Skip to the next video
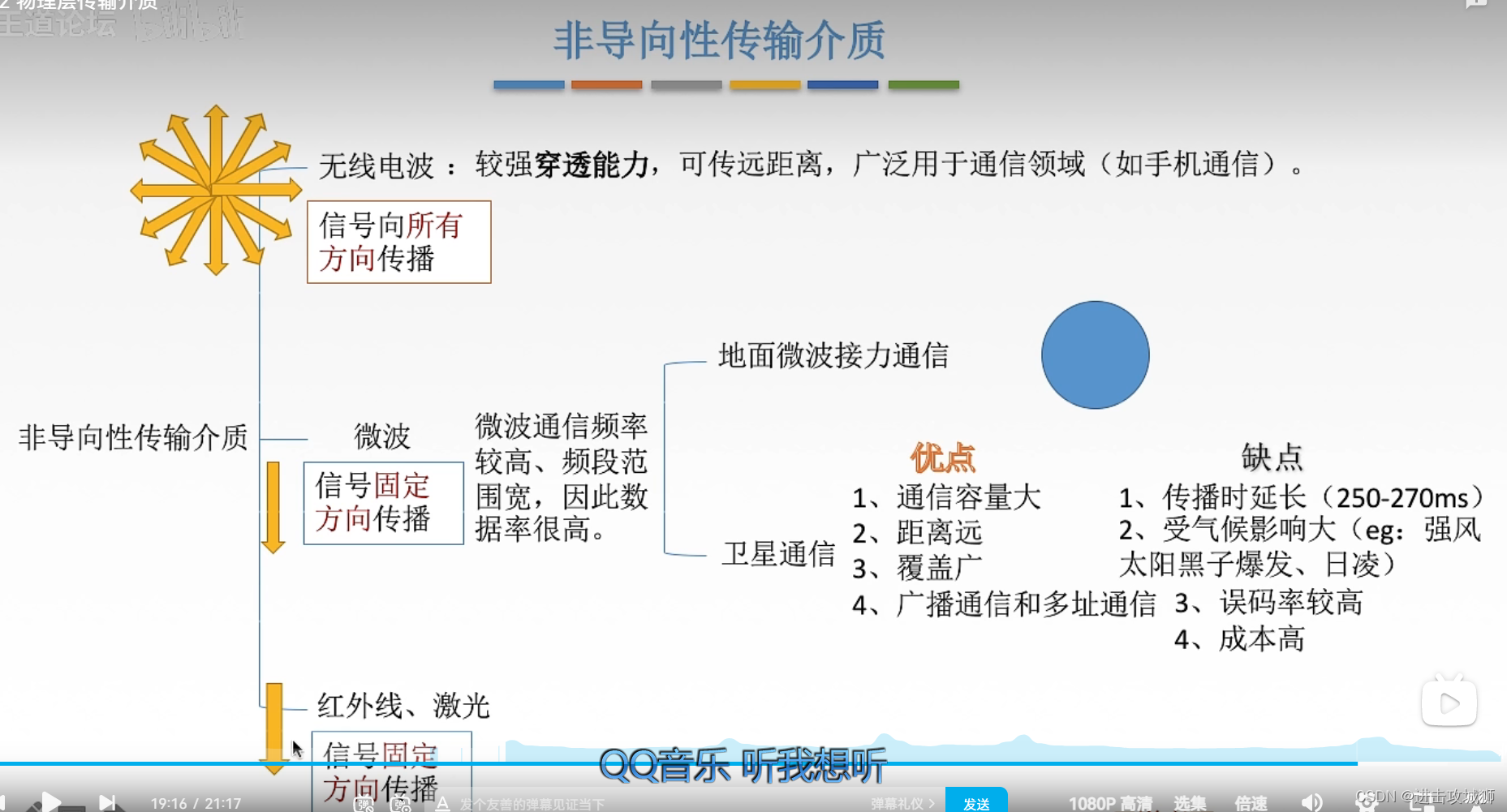Image resolution: width=1507 pixels, height=812 pixels. [x=107, y=802]
